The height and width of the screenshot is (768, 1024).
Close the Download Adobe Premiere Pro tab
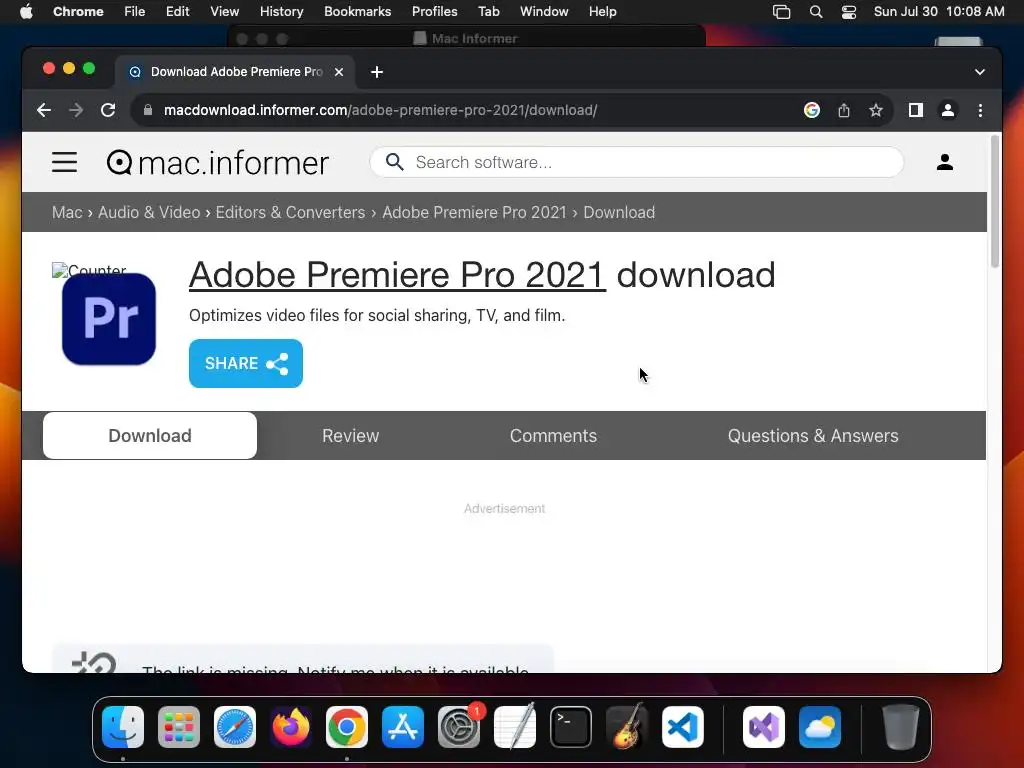coord(339,72)
